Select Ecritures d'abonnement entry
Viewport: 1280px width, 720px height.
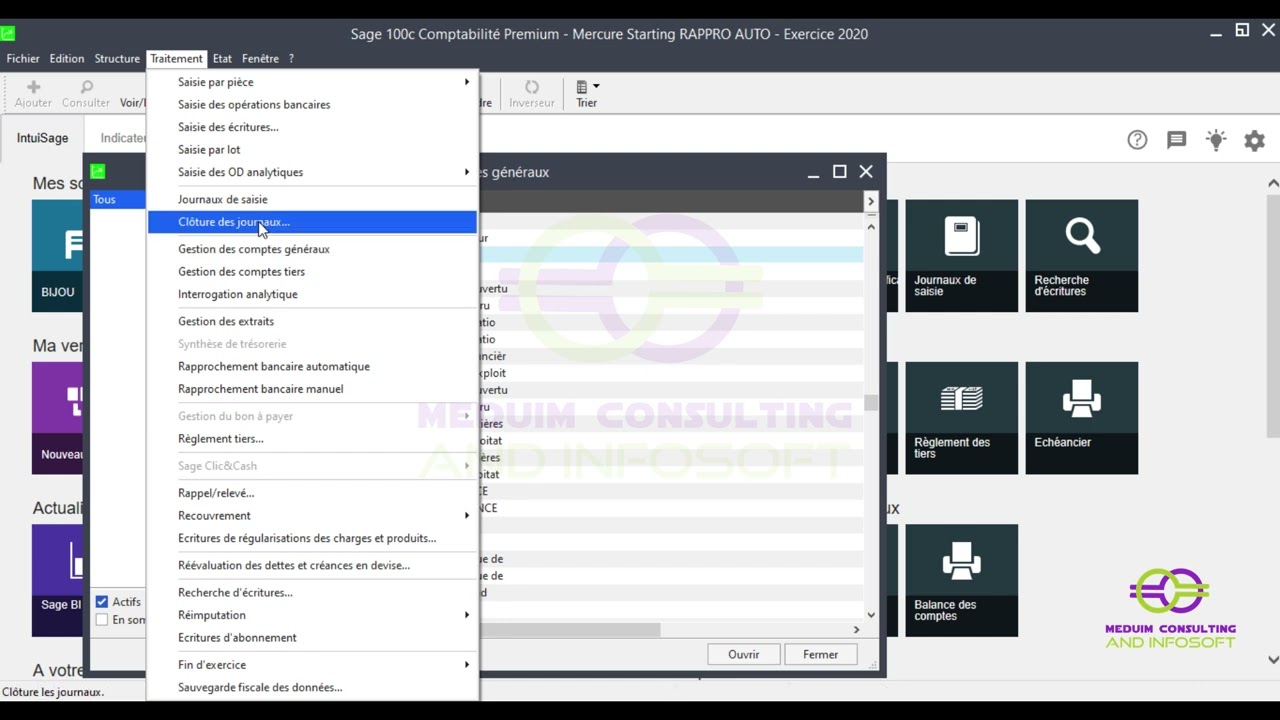[x=312, y=638]
